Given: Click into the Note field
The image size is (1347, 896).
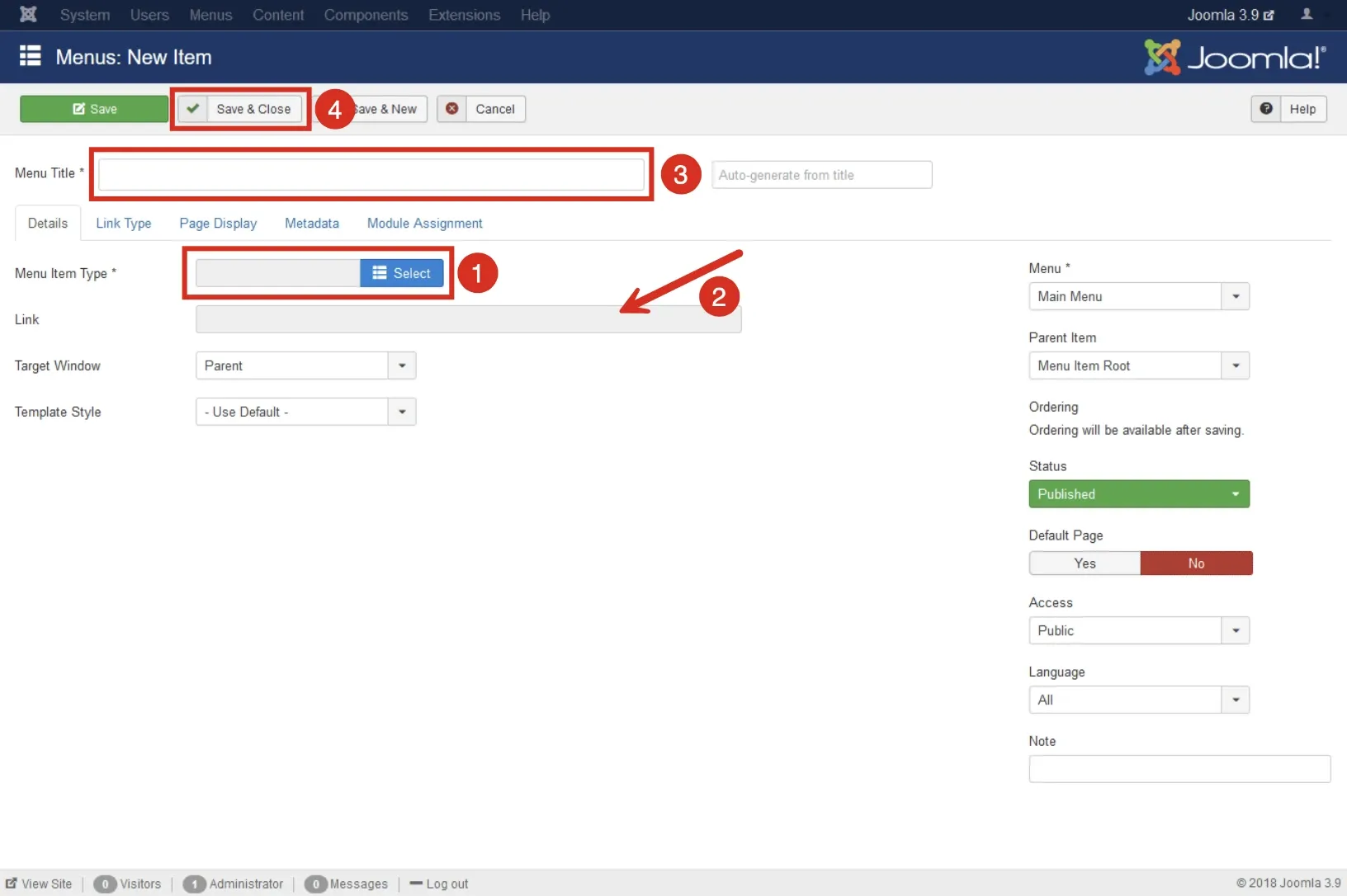Looking at the screenshot, I should [x=1179, y=769].
